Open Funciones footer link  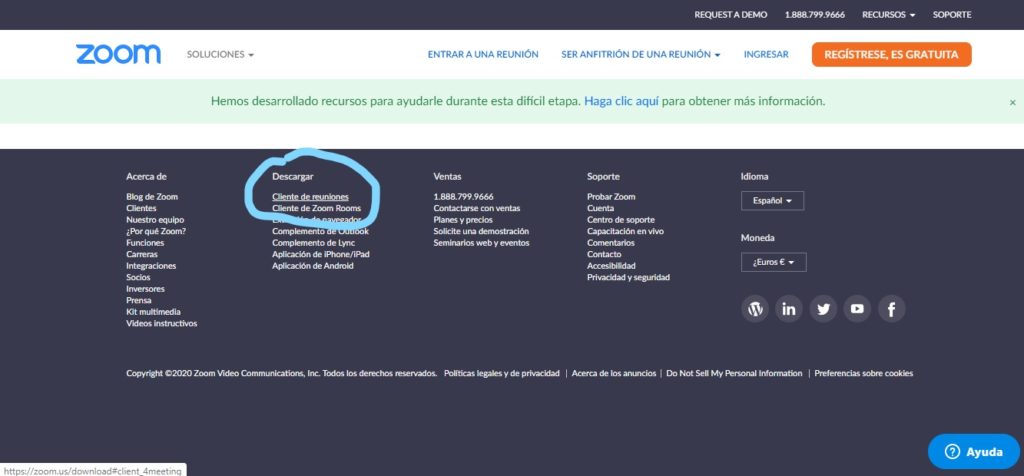(145, 243)
